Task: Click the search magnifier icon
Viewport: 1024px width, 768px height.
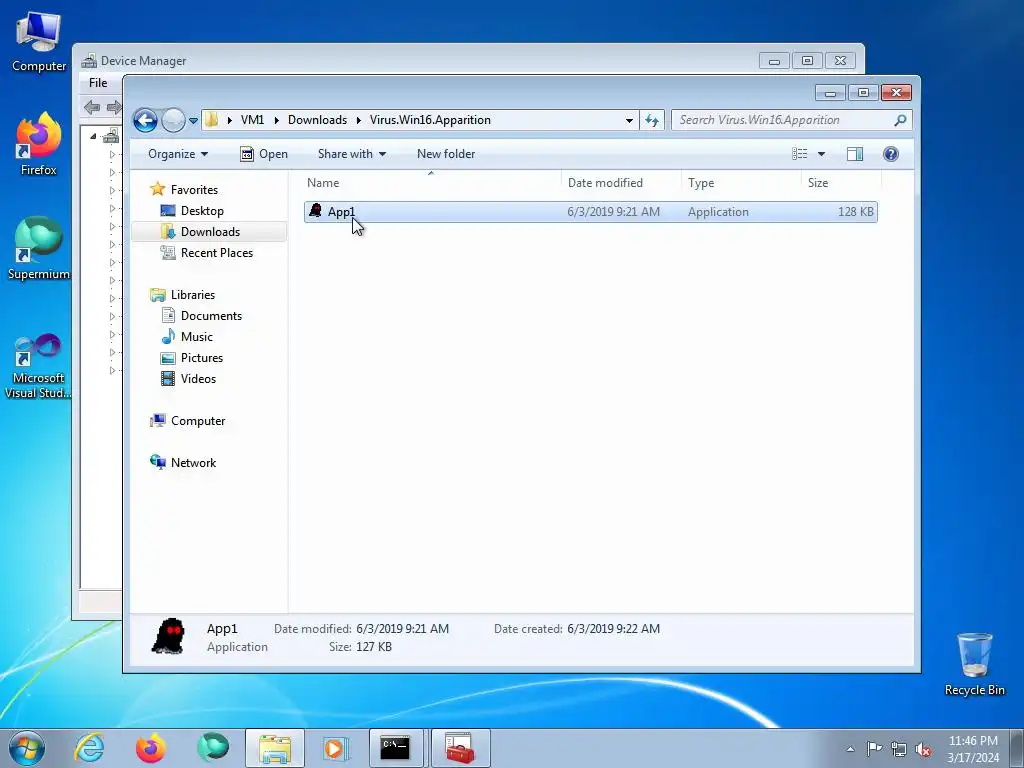Action: (x=900, y=120)
